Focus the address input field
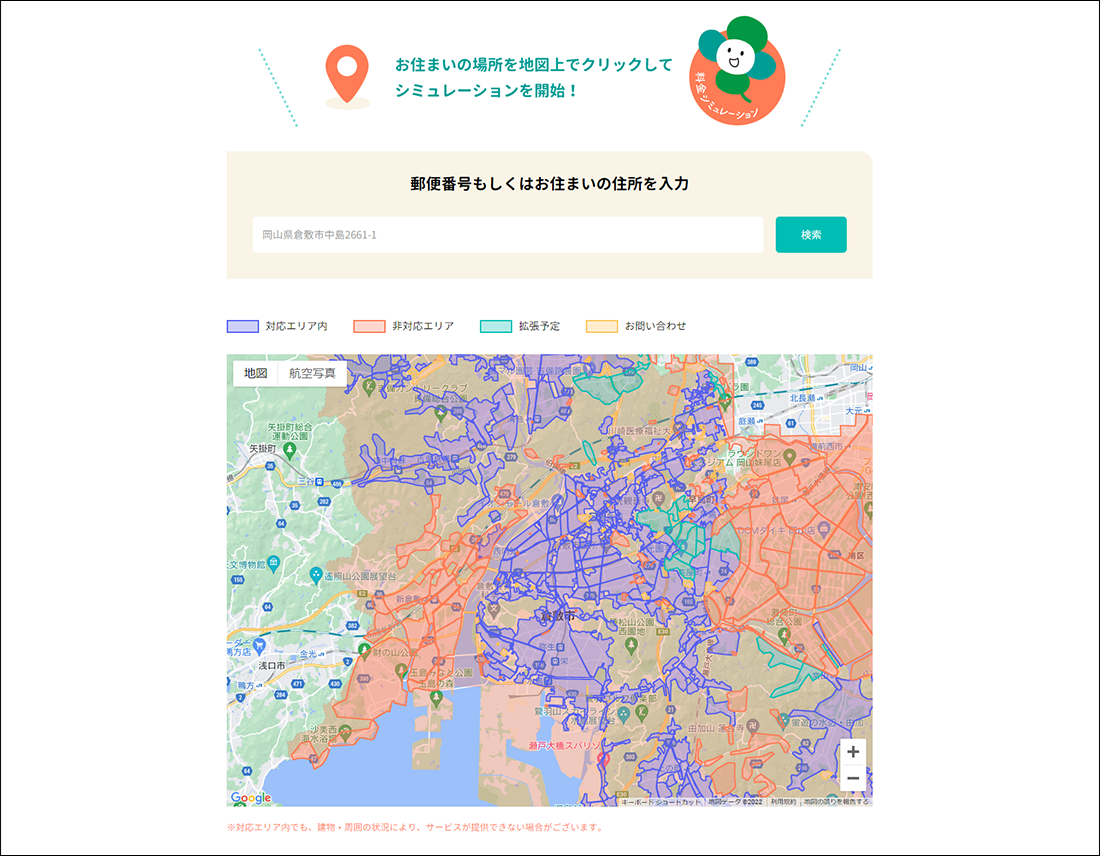The height and width of the screenshot is (856, 1100). click(507, 234)
